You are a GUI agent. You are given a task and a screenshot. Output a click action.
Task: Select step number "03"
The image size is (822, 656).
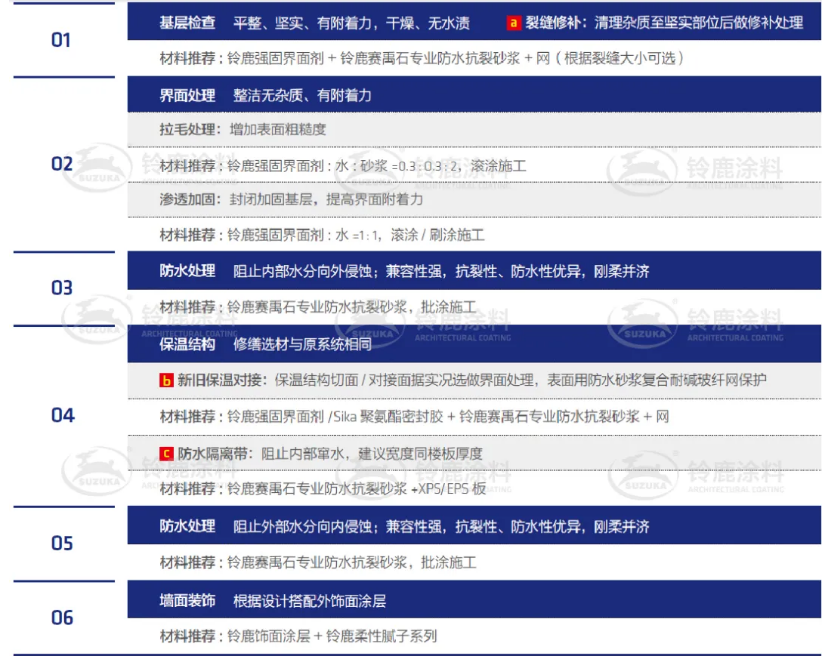(62, 288)
